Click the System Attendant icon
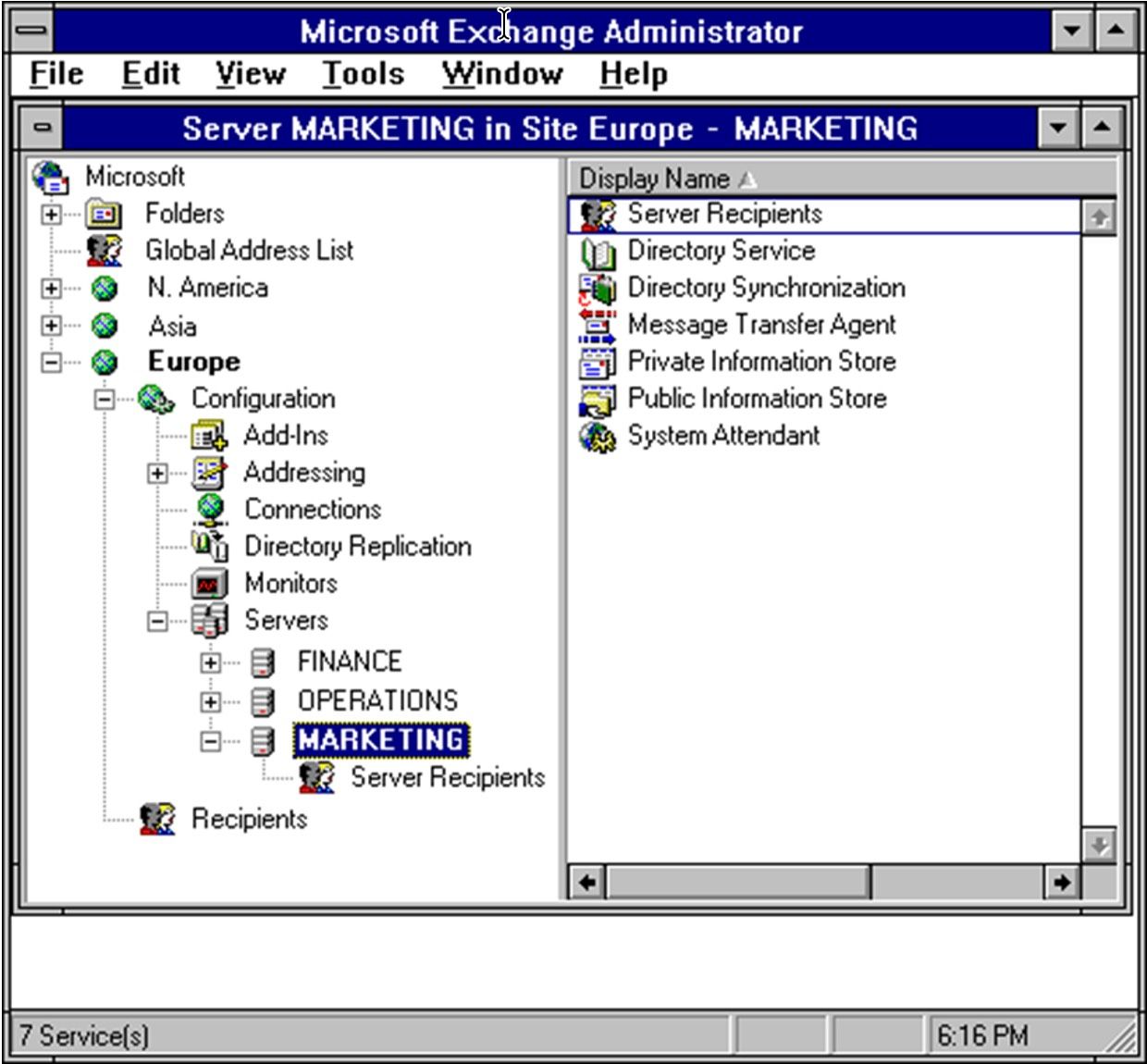This screenshot has width=1147, height=1064. coord(597,436)
